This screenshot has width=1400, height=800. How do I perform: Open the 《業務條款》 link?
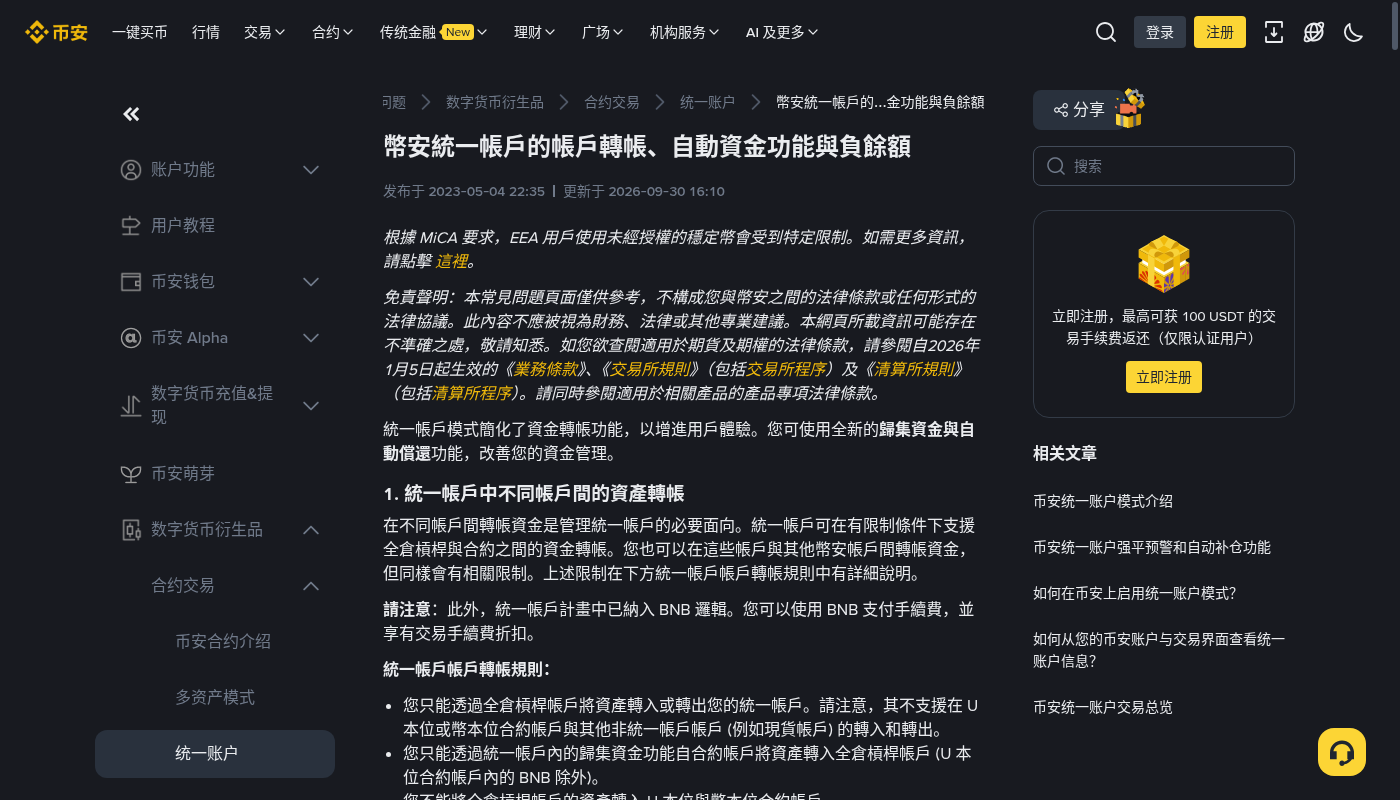click(546, 369)
